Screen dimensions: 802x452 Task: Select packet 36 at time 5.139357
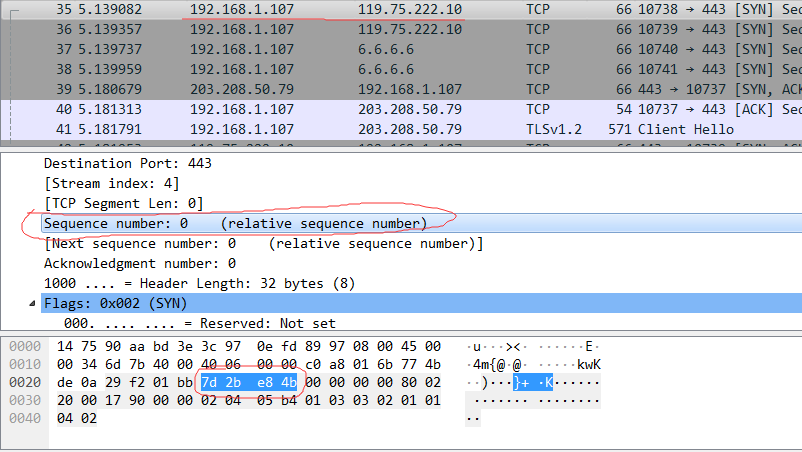[x=401, y=29]
